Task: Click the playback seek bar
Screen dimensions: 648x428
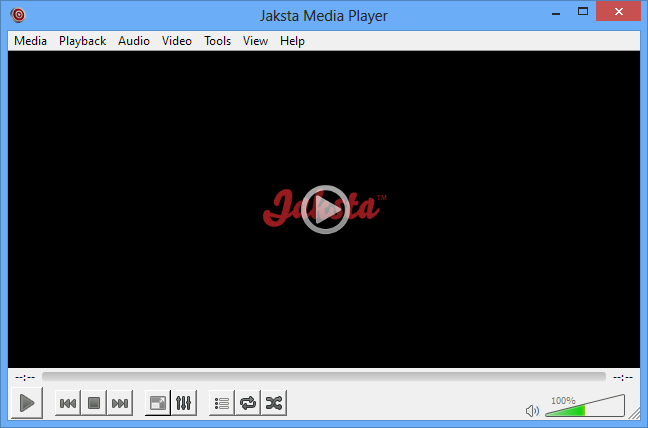Action: pos(324,377)
